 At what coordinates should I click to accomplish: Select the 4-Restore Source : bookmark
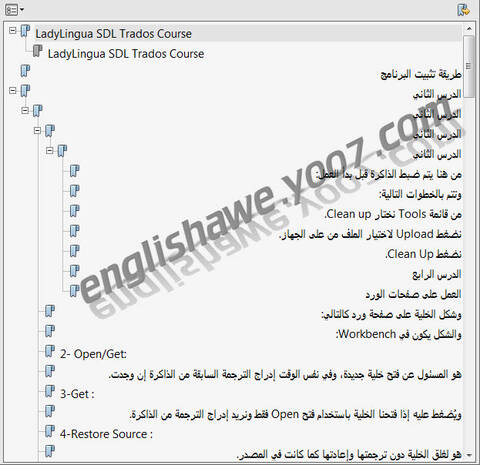click(106, 434)
